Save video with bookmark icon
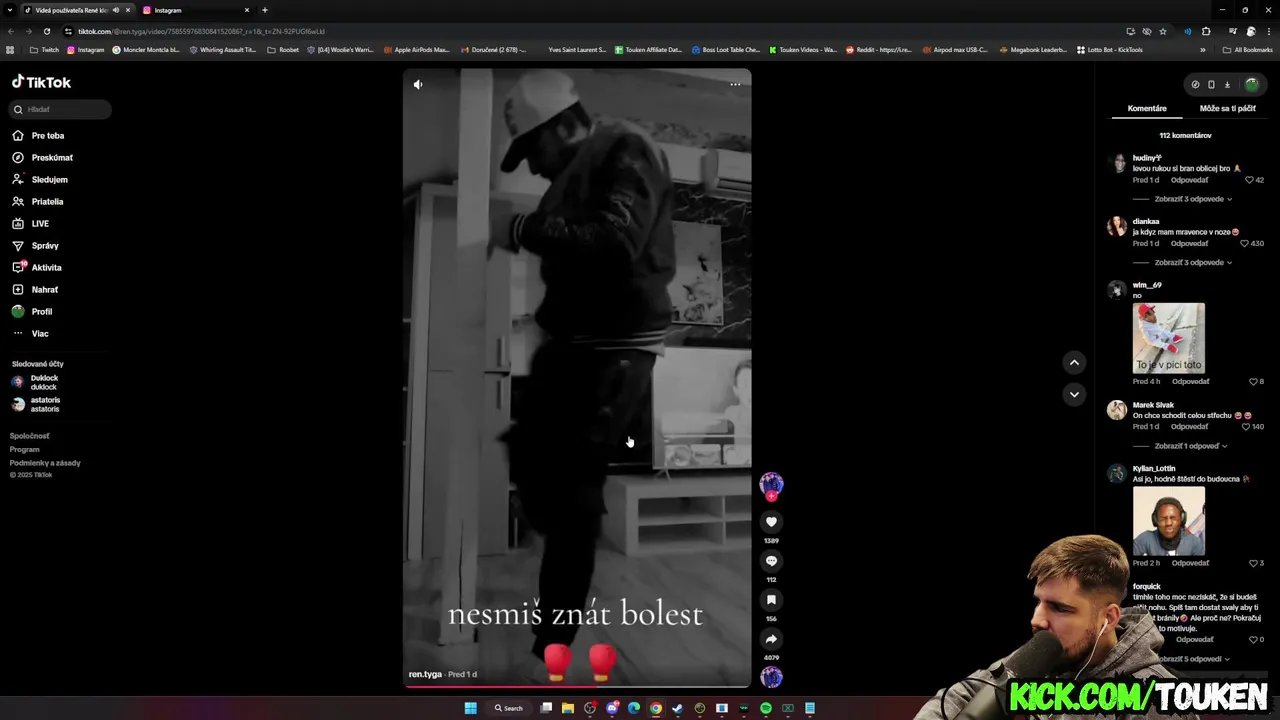 (x=771, y=600)
